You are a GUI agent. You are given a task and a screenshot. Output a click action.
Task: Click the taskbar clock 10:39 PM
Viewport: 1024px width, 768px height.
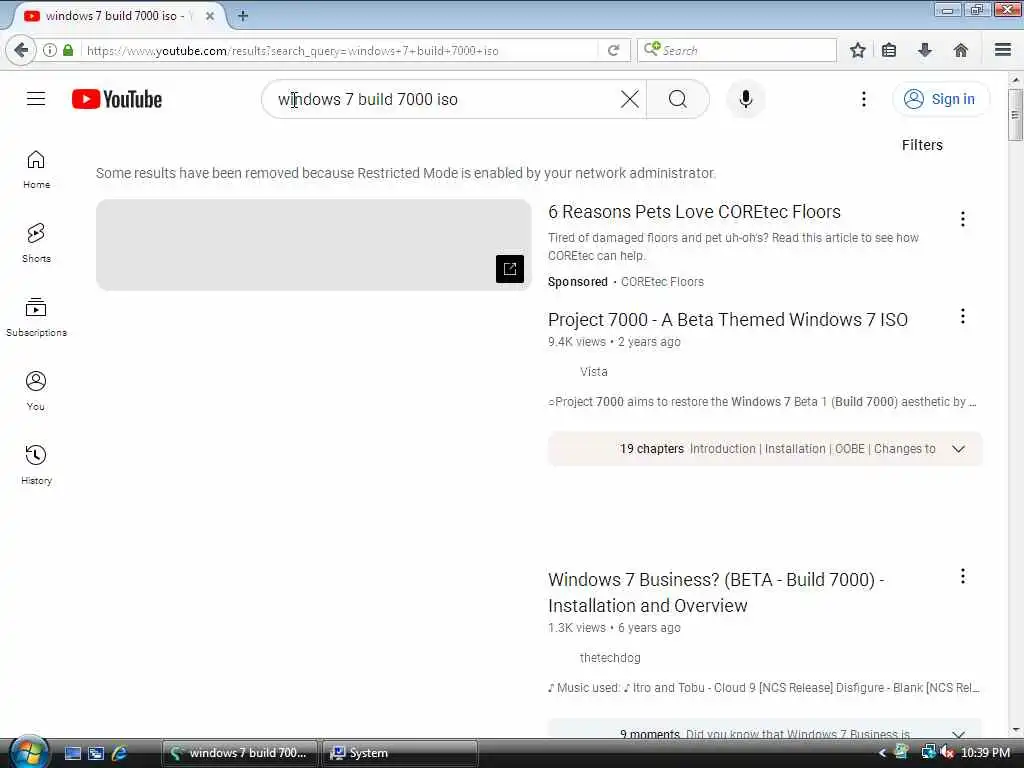tap(985, 753)
